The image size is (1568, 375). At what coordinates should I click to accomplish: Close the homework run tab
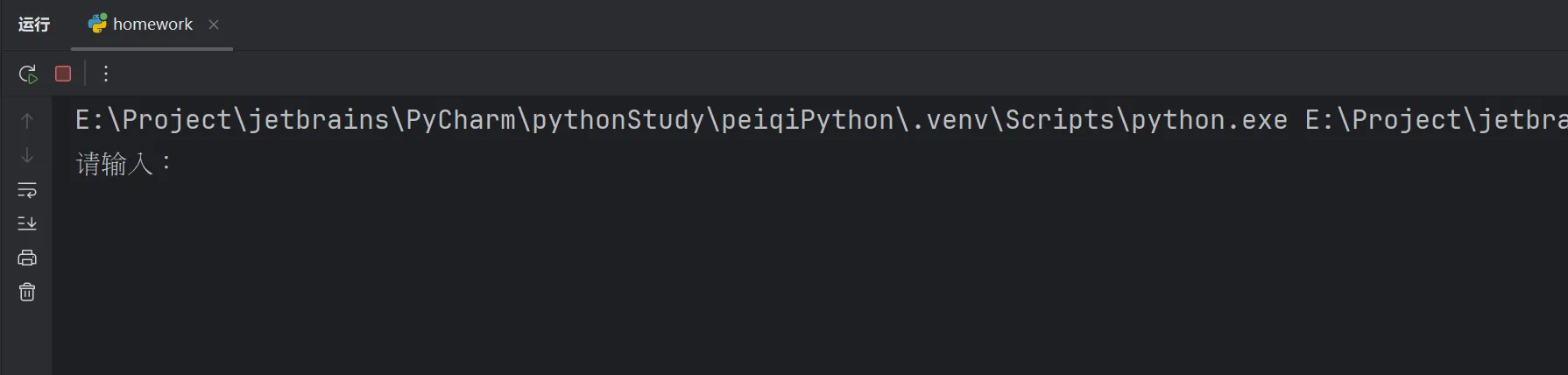click(x=214, y=25)
